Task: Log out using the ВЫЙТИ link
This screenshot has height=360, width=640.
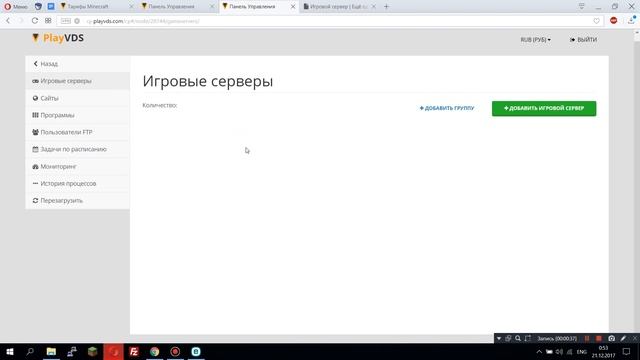Action: [x=583, y=40]
